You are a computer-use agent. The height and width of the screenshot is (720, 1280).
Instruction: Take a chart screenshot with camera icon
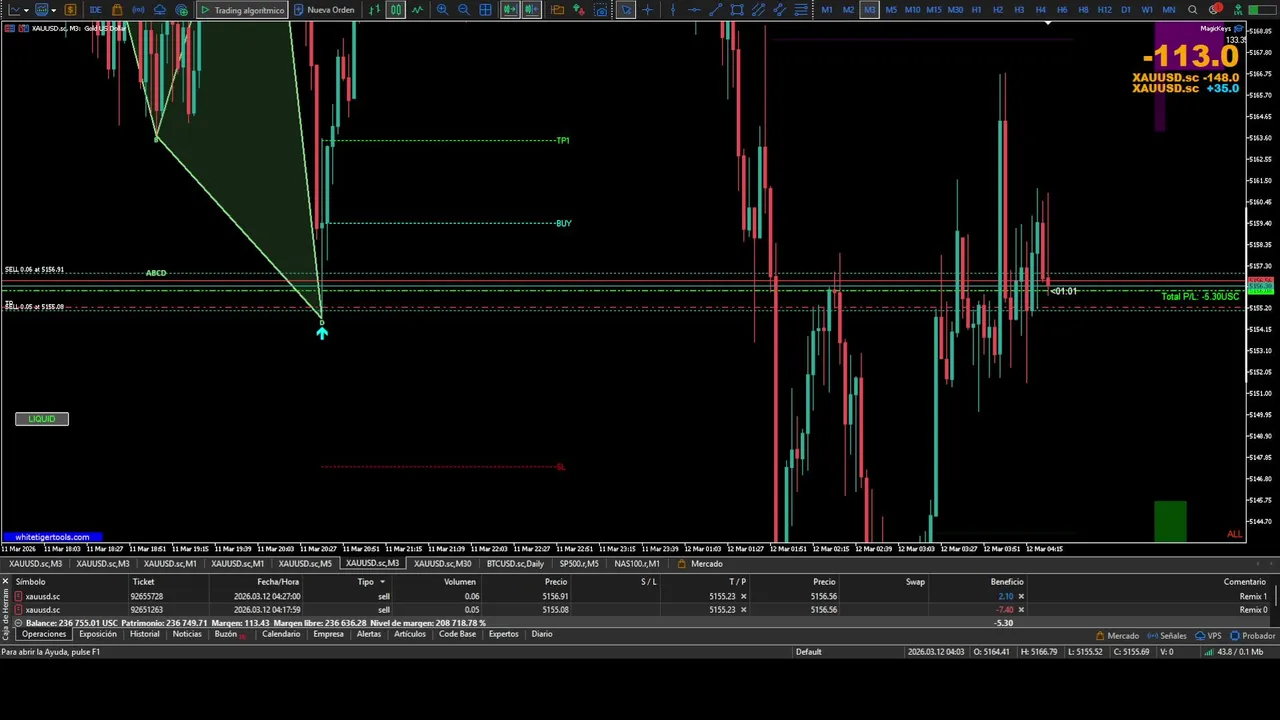(600, 10)
